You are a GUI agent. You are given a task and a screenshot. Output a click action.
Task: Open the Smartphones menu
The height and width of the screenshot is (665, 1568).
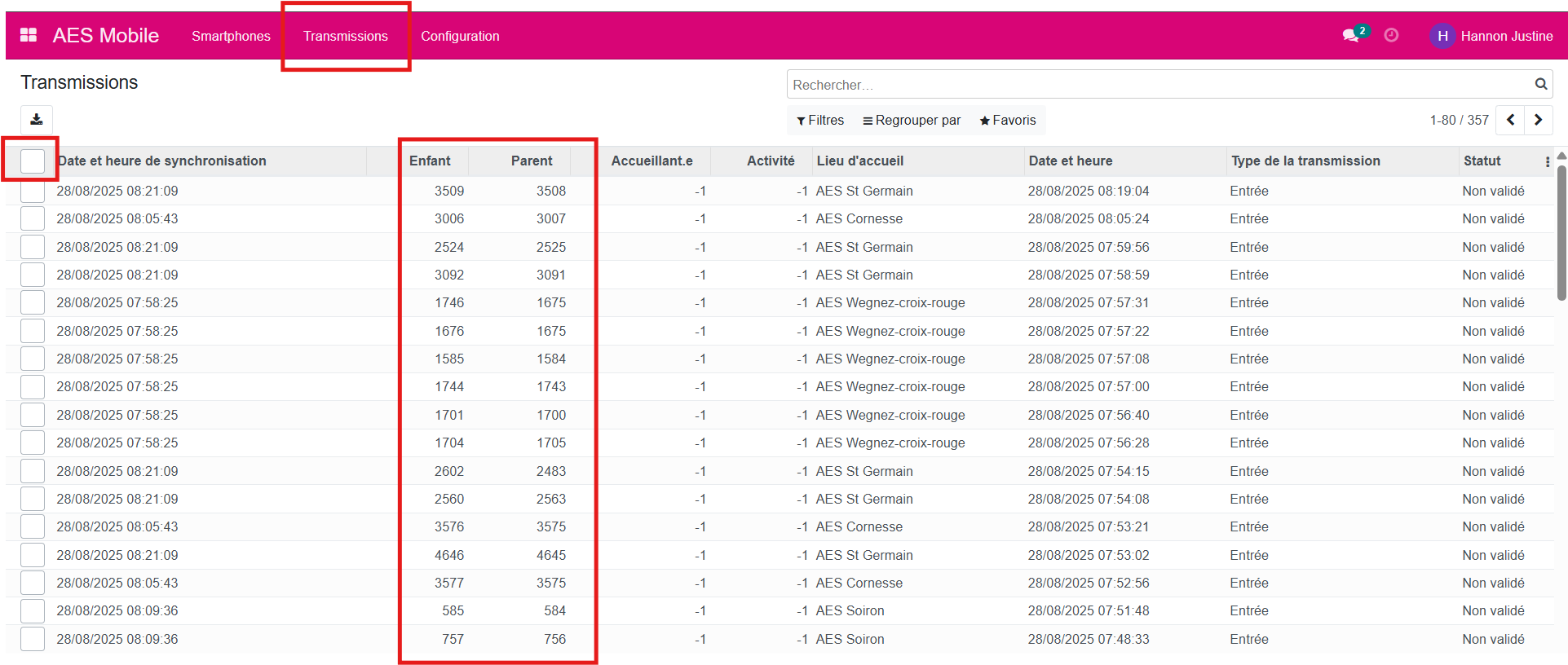[231, 36]
